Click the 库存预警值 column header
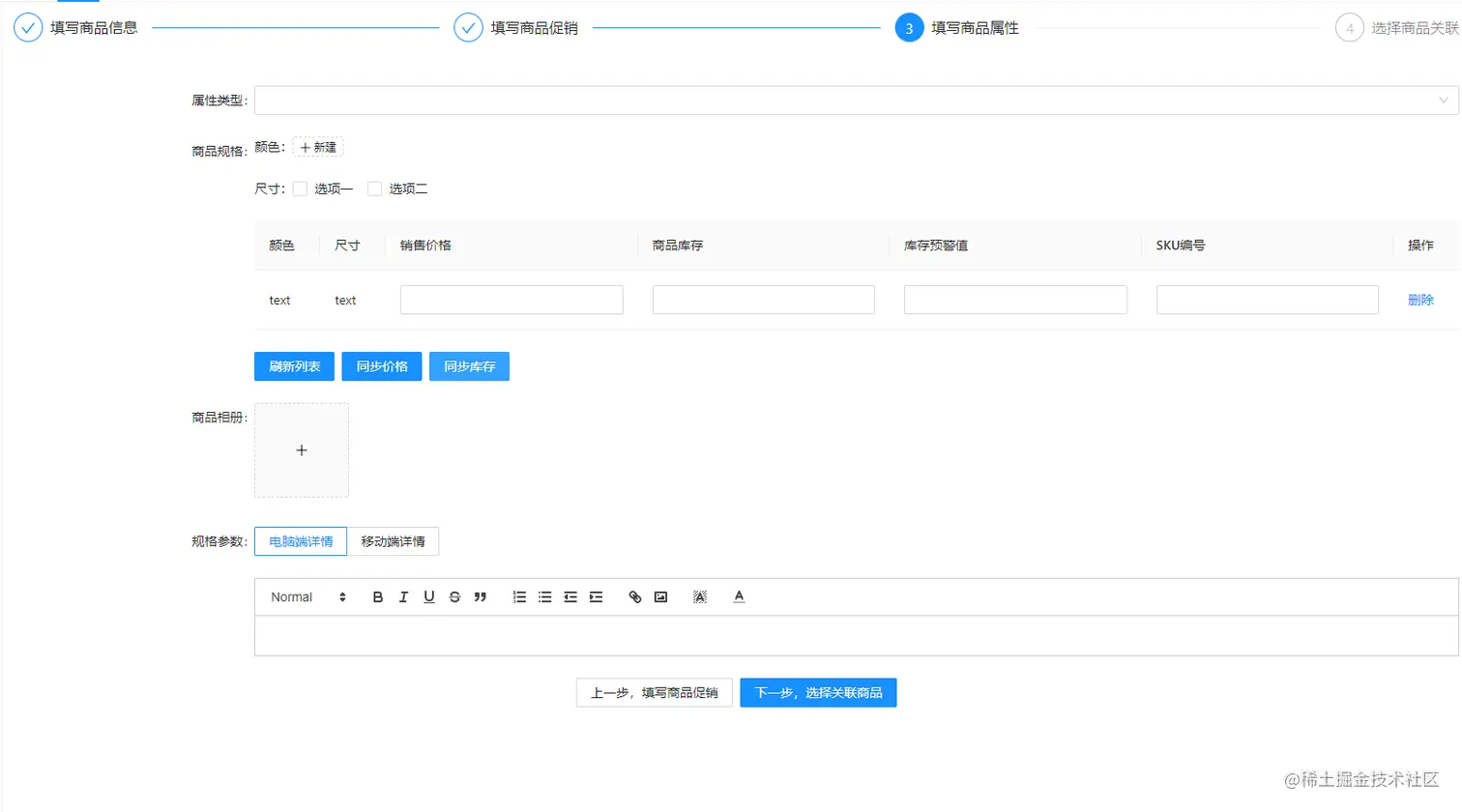Screen dimensions: 1462x812 click(936, 246)
